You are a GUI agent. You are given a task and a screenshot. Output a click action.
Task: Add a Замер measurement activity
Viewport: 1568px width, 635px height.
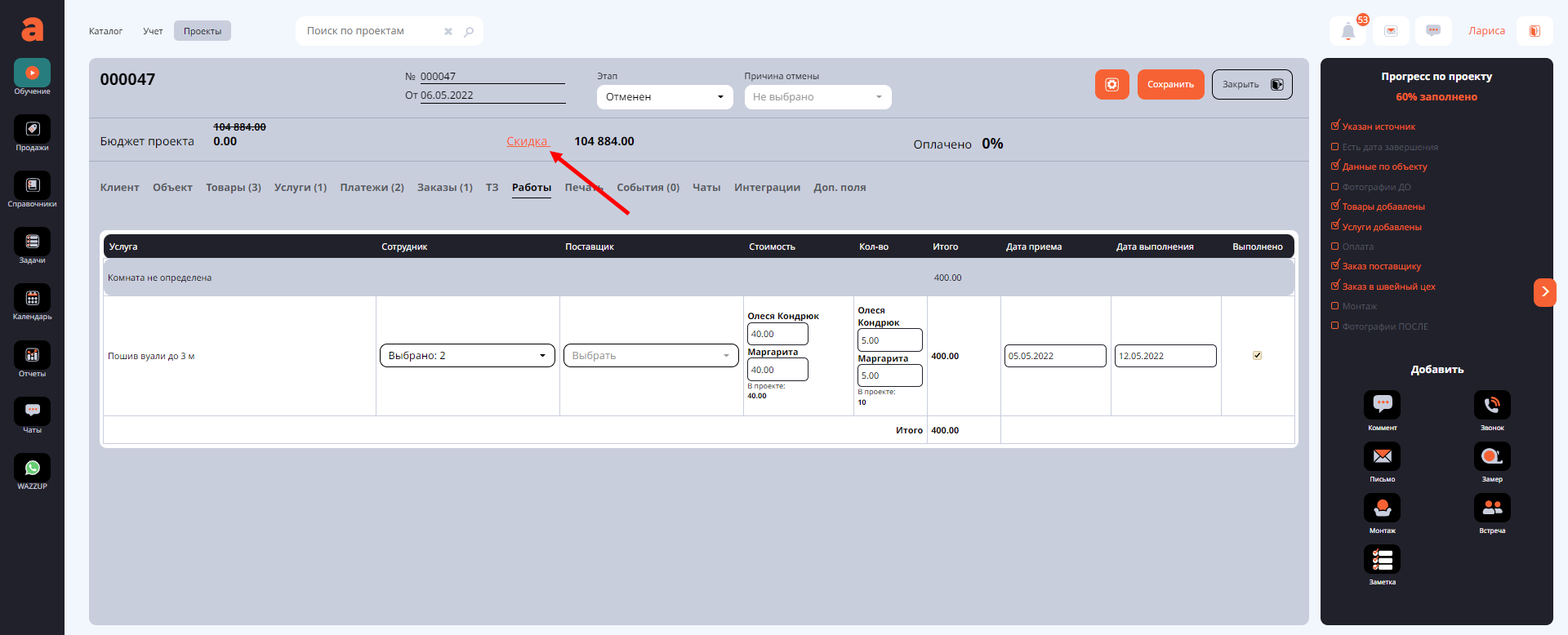[1491, 457]
